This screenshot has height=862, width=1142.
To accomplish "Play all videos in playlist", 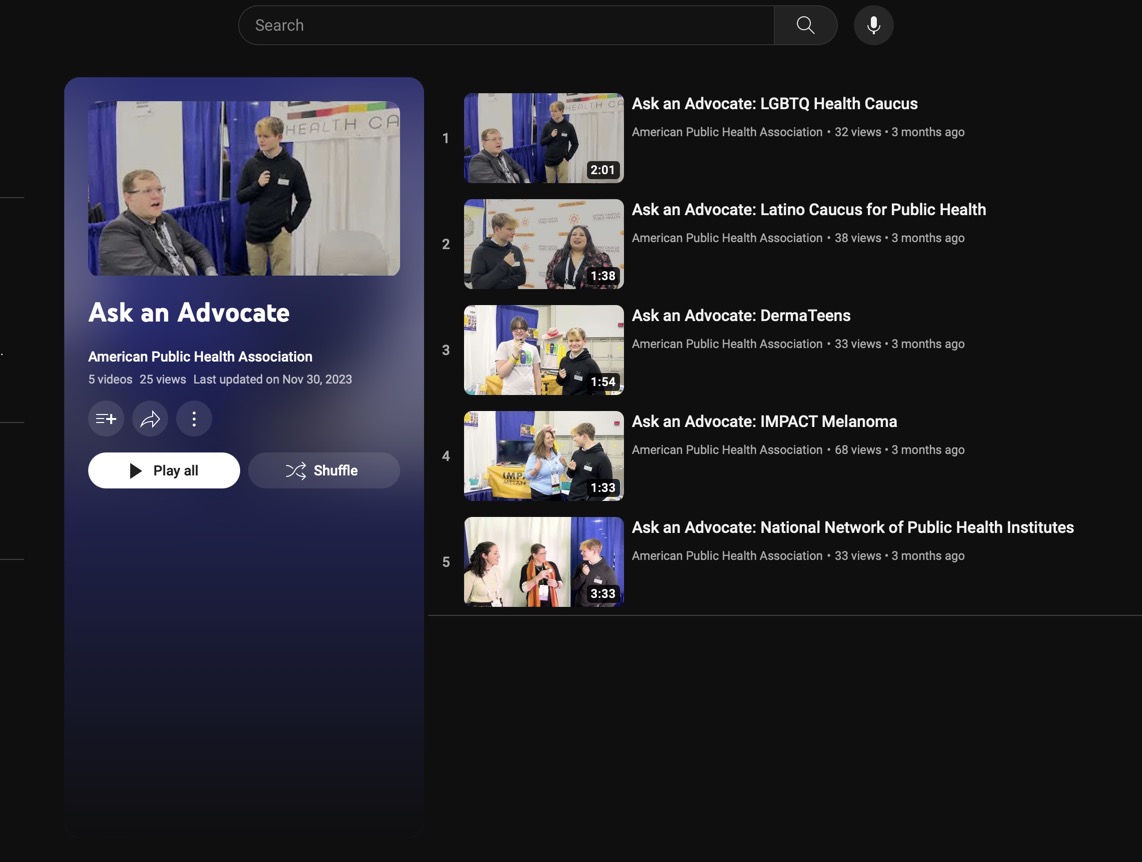I will (164, 470).
